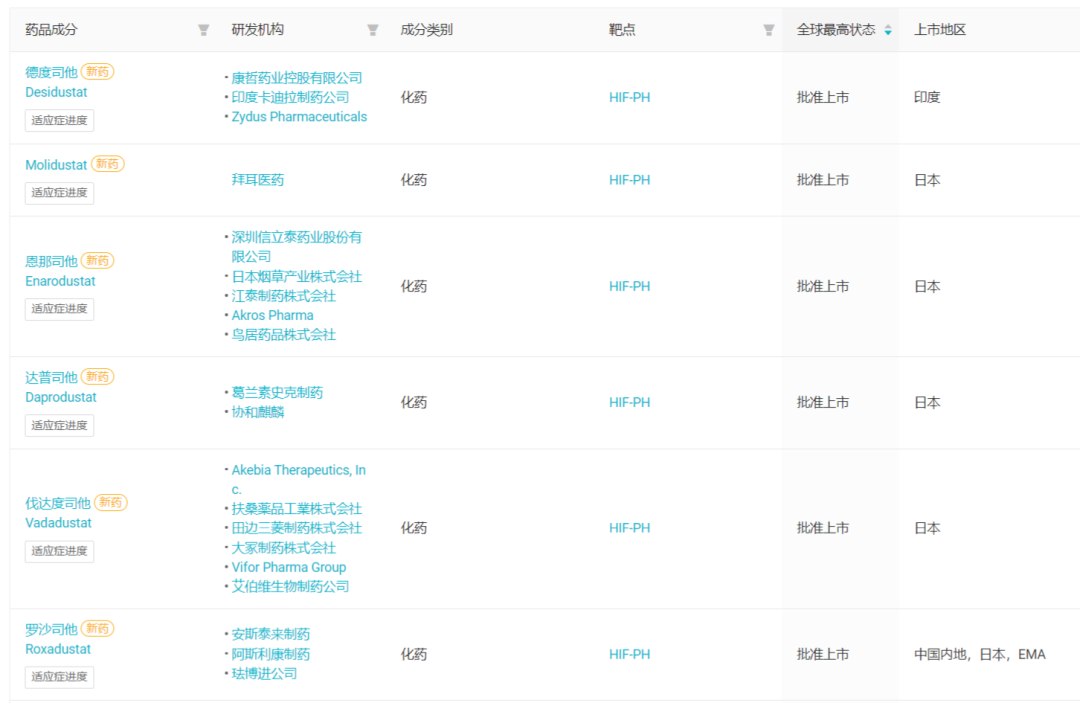The height and width of the screenshot is (703, 1080).
Task: Open HIF-PH target link in Daprodustat row
Action: coord(630,402)
